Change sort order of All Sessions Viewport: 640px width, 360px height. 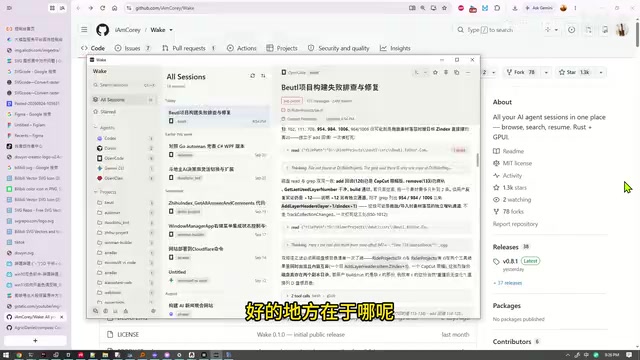pos(263,76)
